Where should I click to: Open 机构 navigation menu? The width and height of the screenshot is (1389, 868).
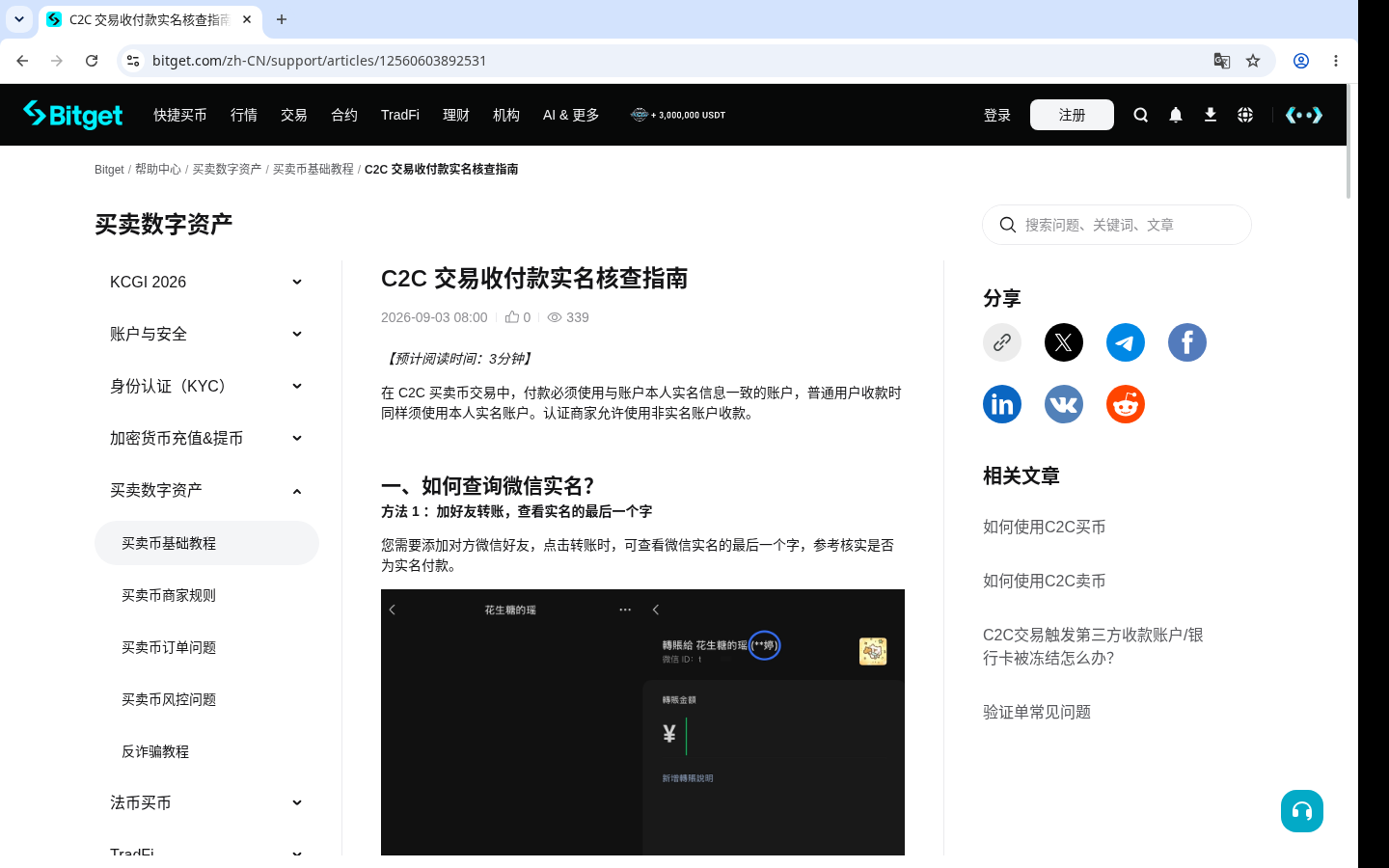[506, 115]
